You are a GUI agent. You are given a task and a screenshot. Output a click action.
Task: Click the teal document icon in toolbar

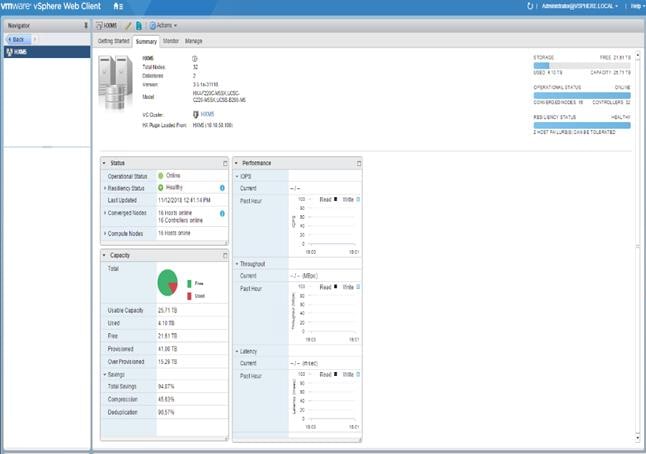139,26
